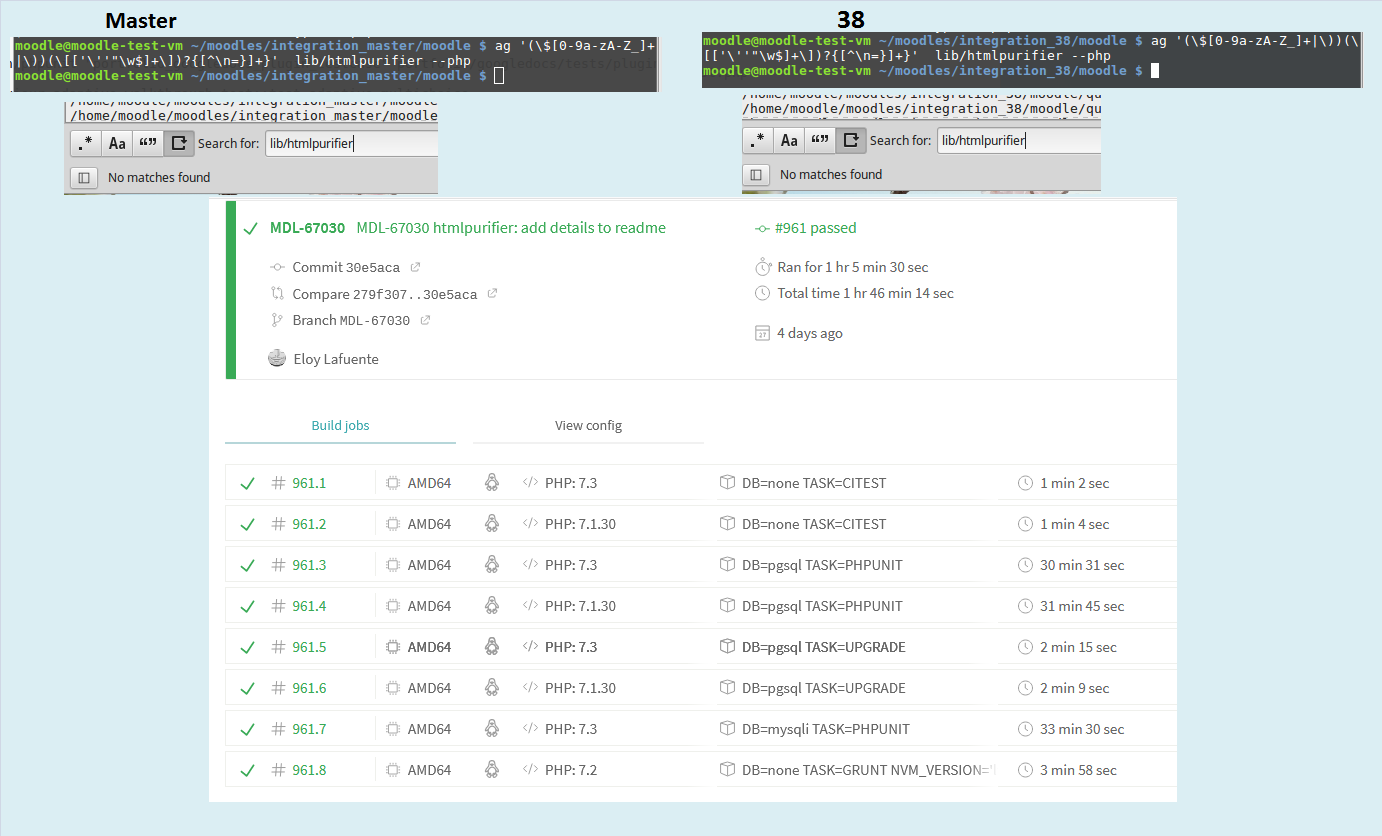Viewport: 1382px width, 836px height.
Task: Open external link icon next to Branch MDL-67030
Action: coord(425,321)
